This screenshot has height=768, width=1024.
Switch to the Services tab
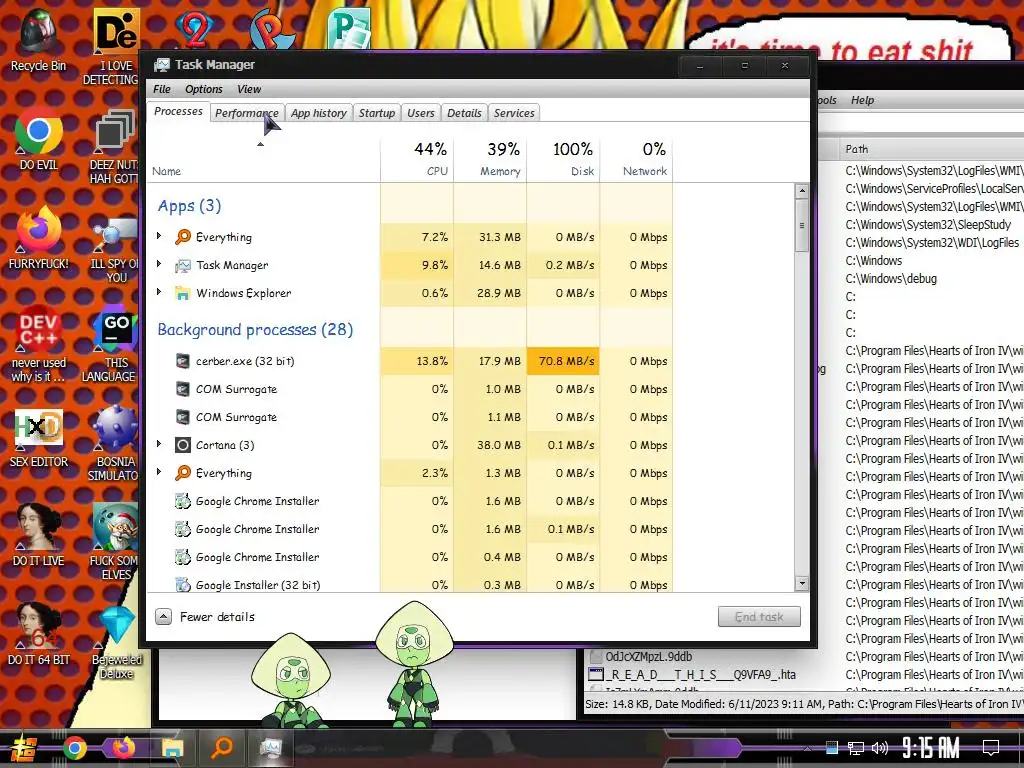(x=514, y=113)
